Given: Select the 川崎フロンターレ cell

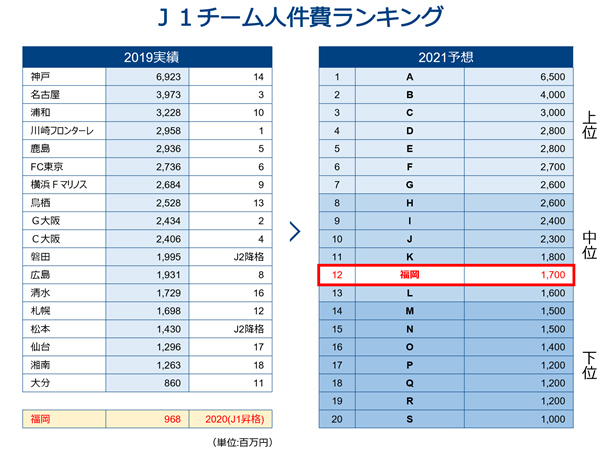Looking at the screenshot, I should 64,131.
